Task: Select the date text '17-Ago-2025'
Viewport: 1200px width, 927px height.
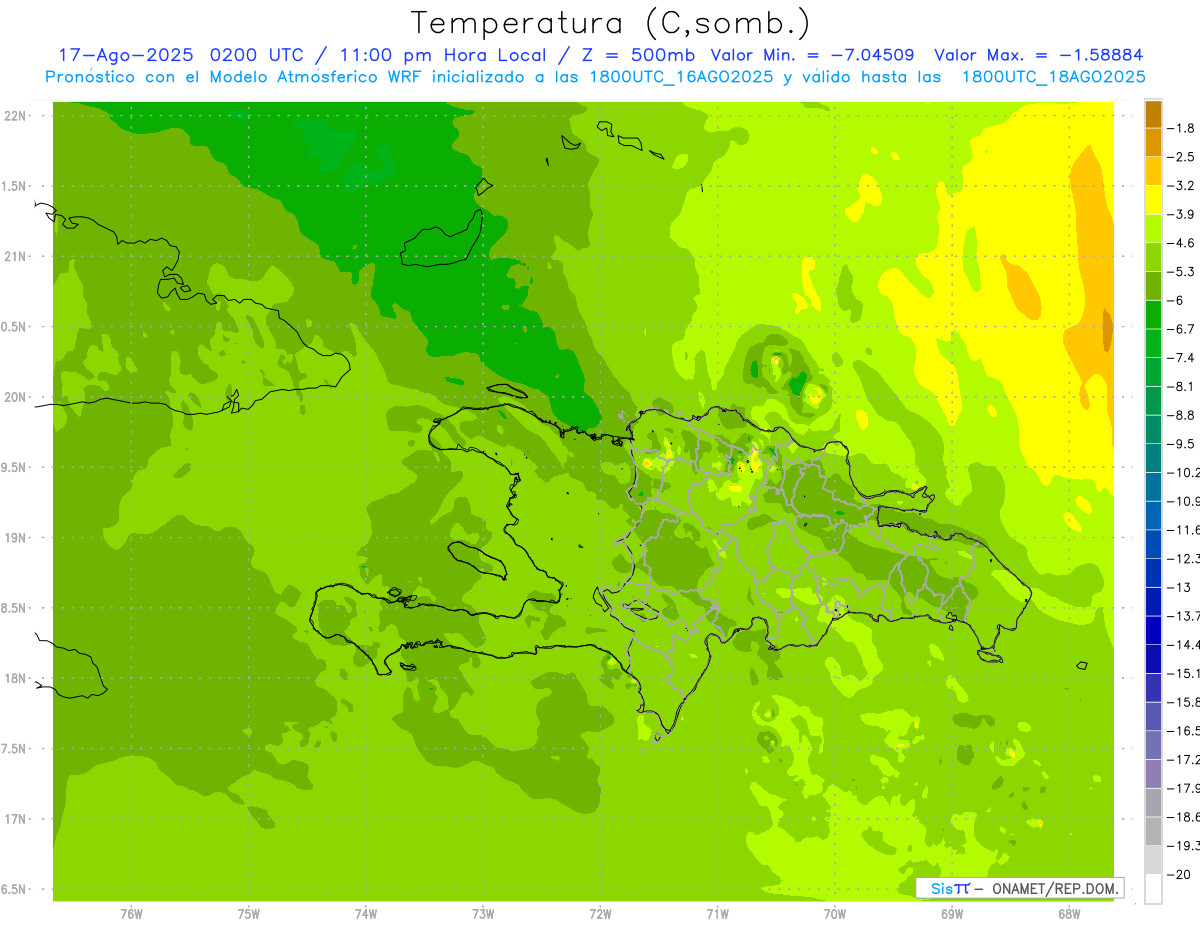Action: [126, 55]
